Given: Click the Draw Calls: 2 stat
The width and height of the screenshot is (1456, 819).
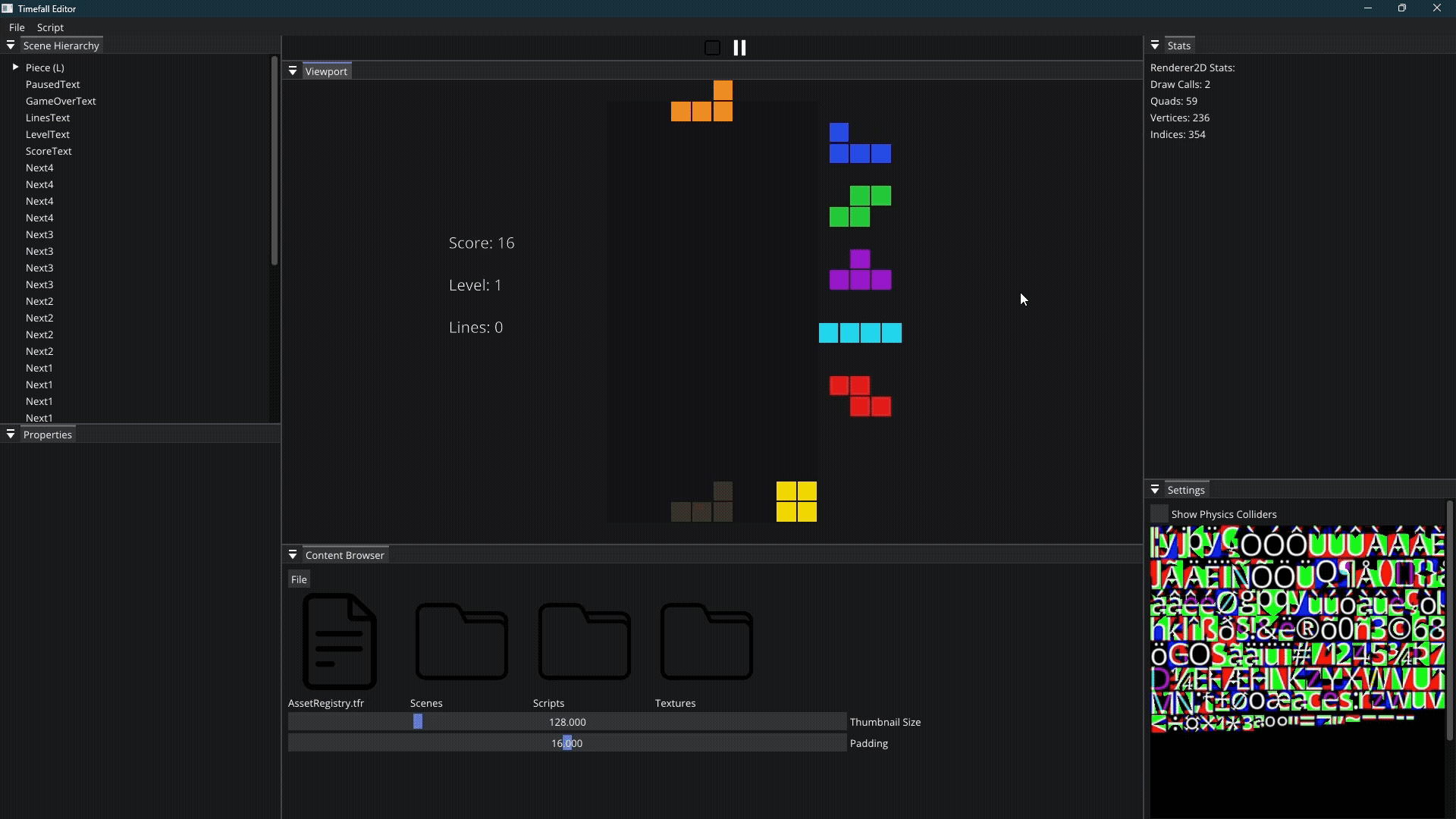Looking at the screenshot, I should pos(1180,84).
